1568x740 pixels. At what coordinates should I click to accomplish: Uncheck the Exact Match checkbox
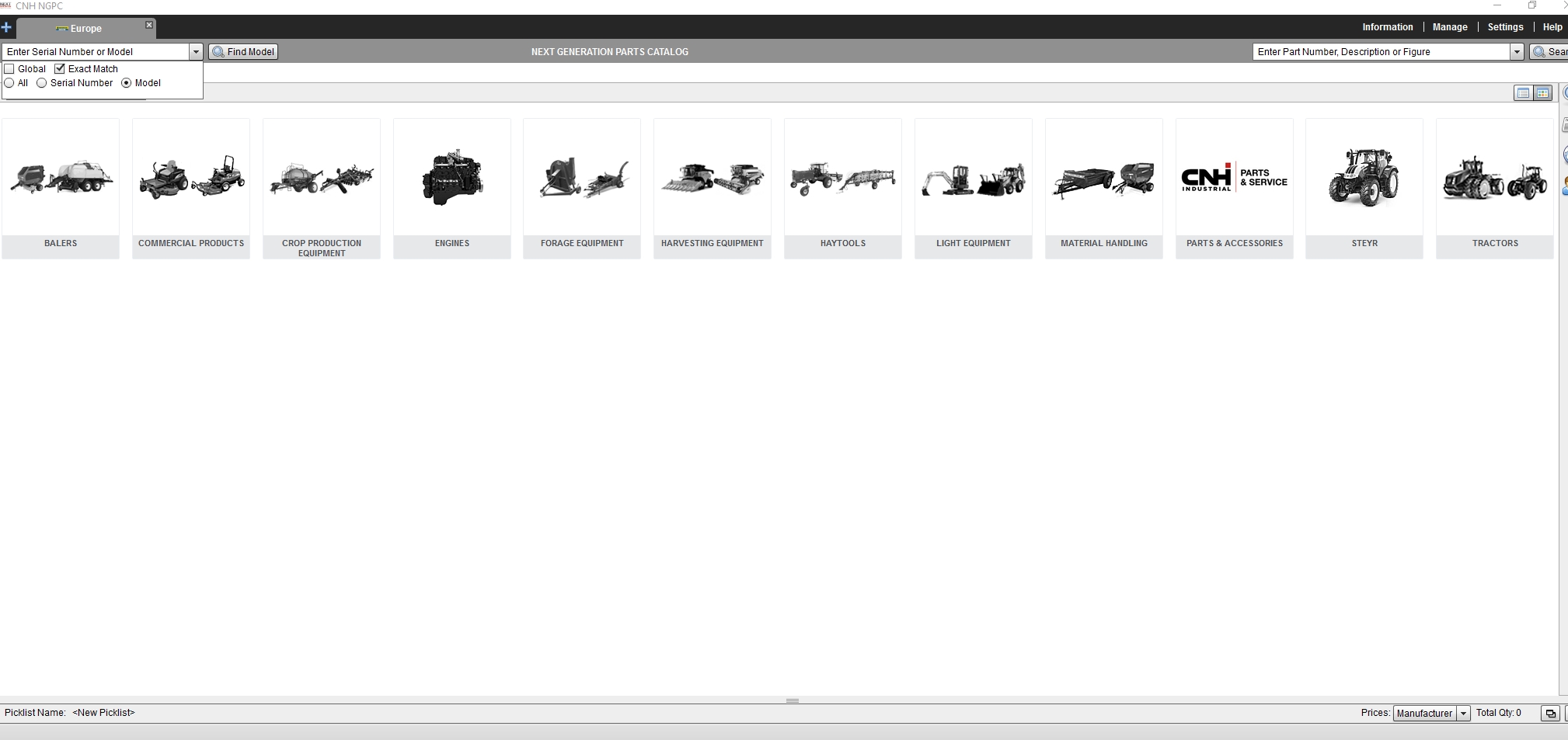pyautogui.click(x=60, y=69)
